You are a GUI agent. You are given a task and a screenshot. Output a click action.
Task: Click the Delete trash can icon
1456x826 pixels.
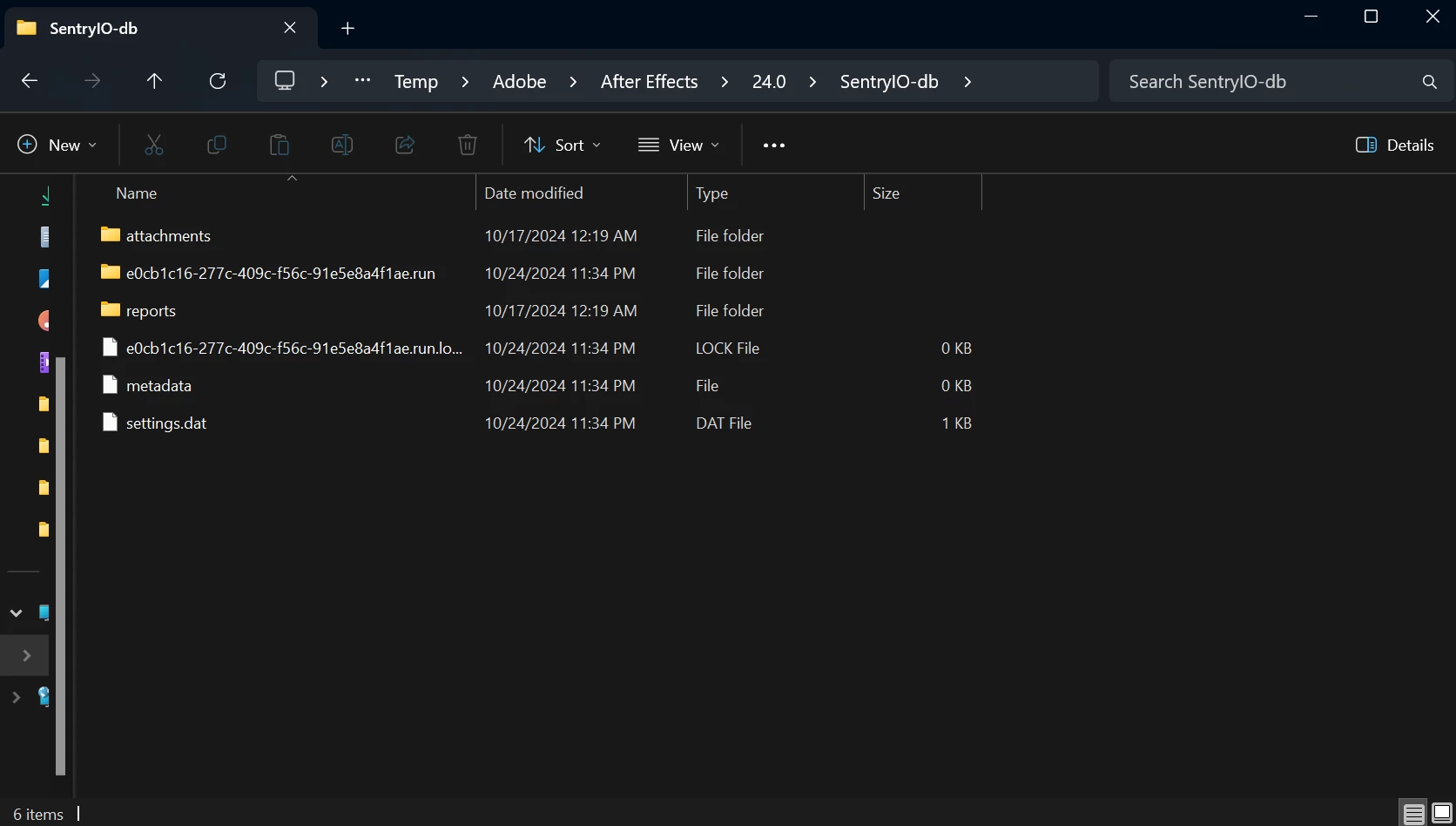pyautogui.click(x=468, y=145)
